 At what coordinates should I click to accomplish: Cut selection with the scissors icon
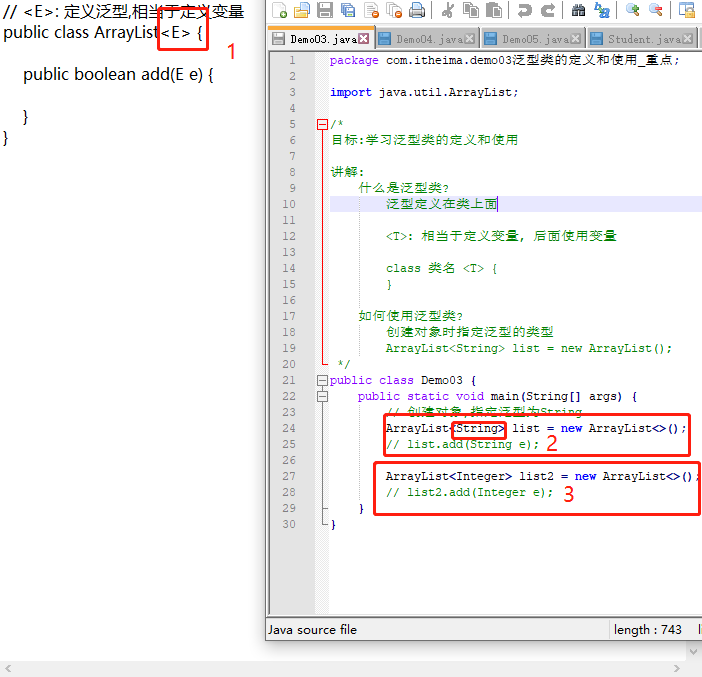[x=447, y=10]
